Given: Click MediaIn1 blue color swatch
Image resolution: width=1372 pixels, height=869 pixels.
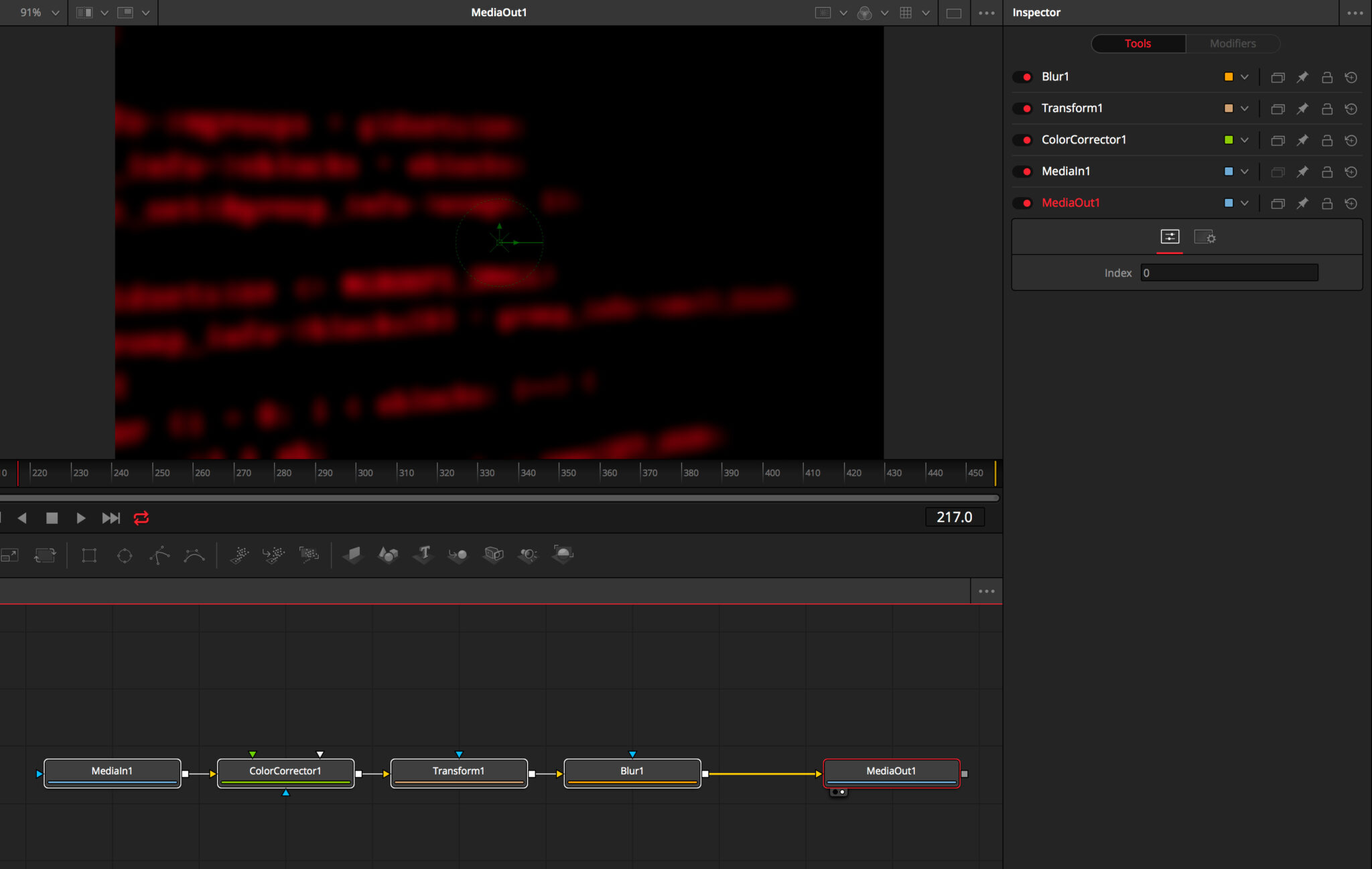Looking at the screenshot, I should [1228, 172].
